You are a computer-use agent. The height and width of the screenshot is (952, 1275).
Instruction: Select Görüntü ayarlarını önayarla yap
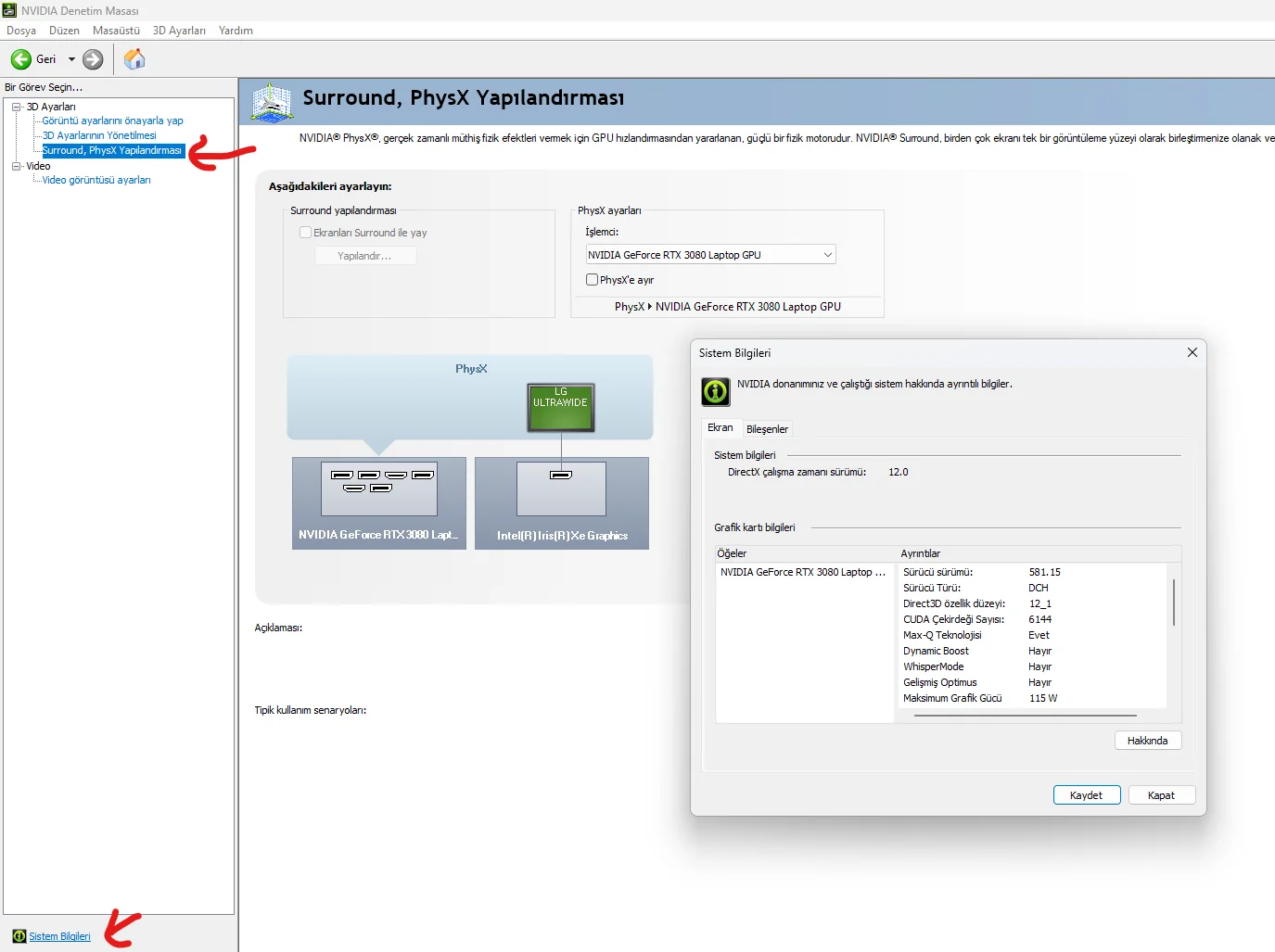[112, 121]
